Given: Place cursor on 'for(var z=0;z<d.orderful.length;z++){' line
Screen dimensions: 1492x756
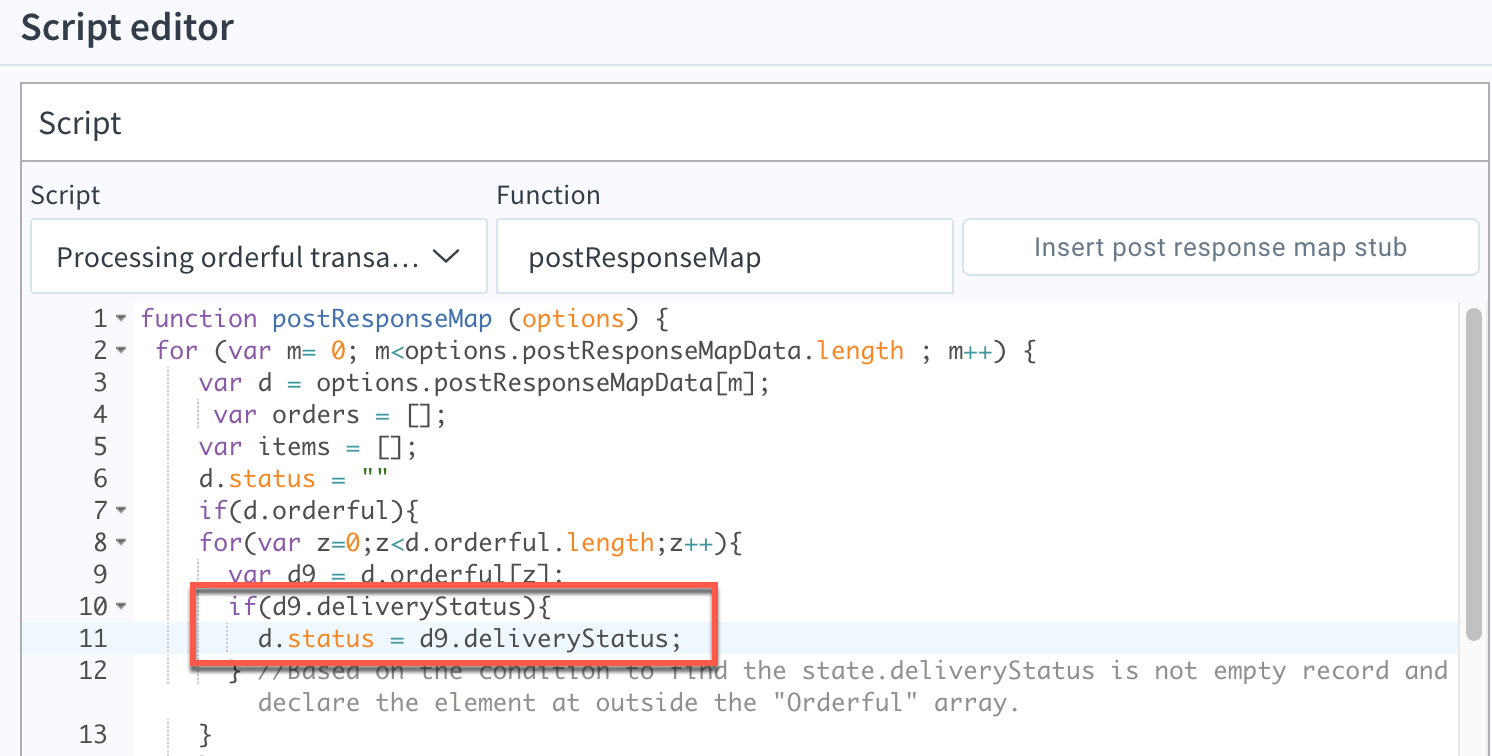Looking at the screenshot, I should (470, 543).
